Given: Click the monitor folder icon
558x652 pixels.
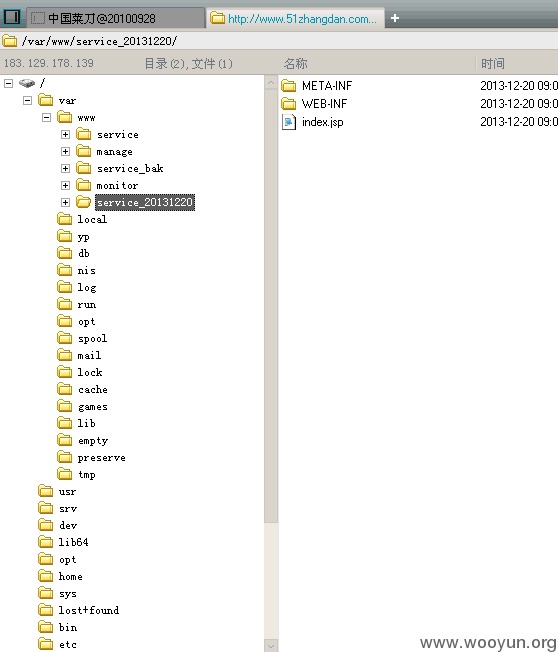Looking at the screenshot, I should pos(84,185).
